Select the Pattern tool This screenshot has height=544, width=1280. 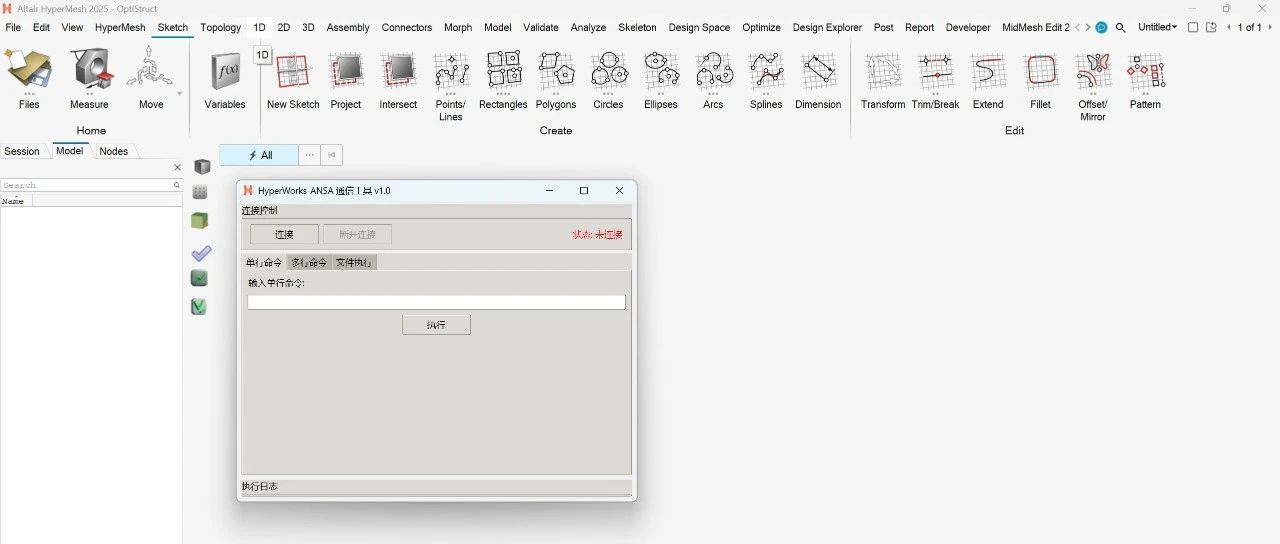coord(1145,80)
